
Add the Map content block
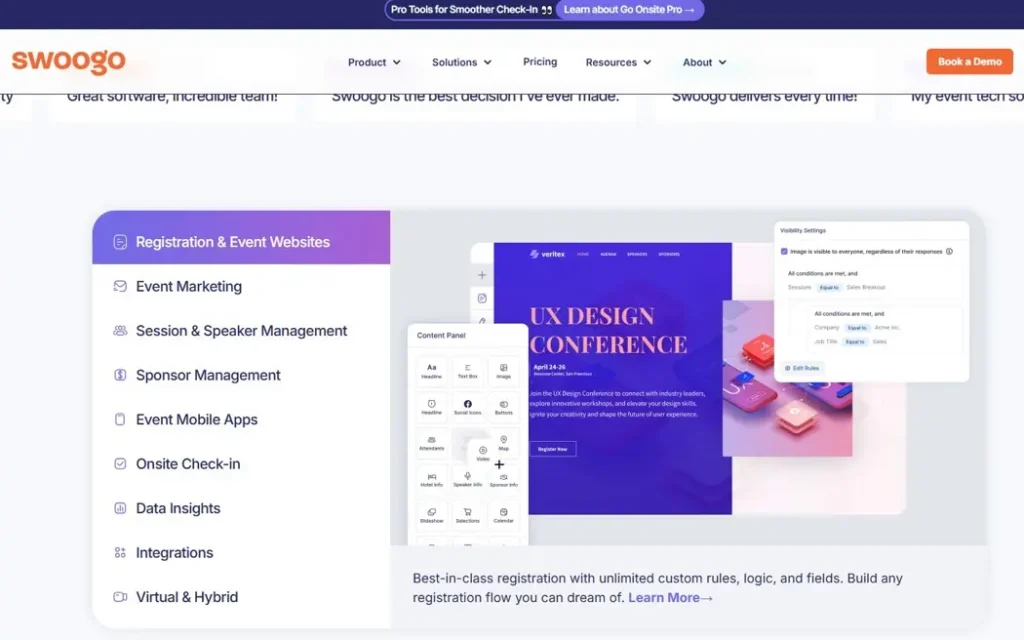[504, 443]
